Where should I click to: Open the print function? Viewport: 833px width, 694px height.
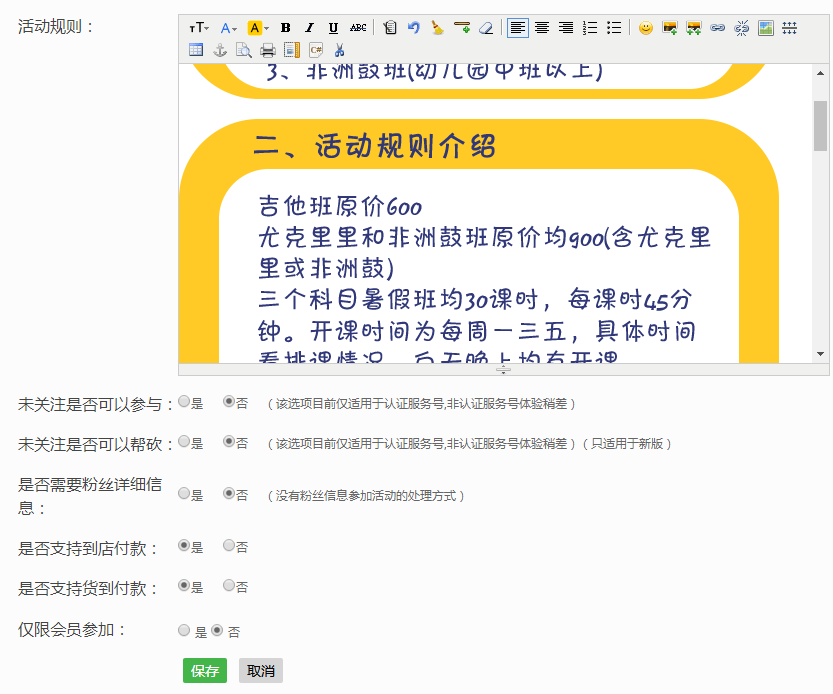click(267, 50)
